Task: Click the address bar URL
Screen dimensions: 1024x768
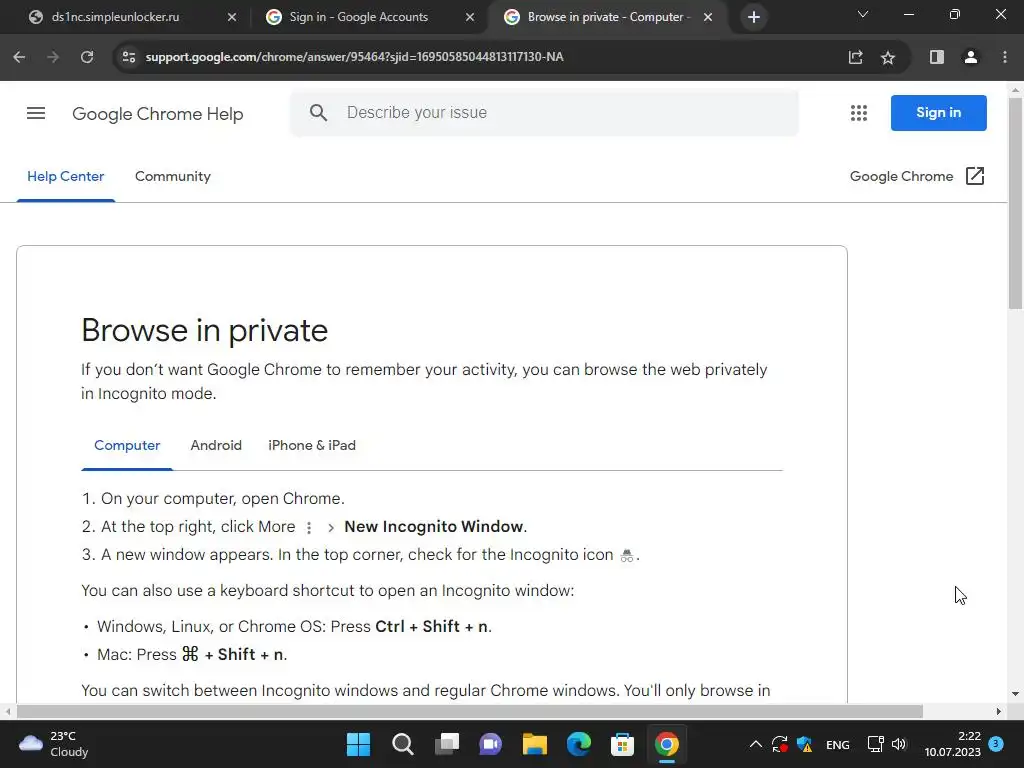Action: tap(354, 57)
